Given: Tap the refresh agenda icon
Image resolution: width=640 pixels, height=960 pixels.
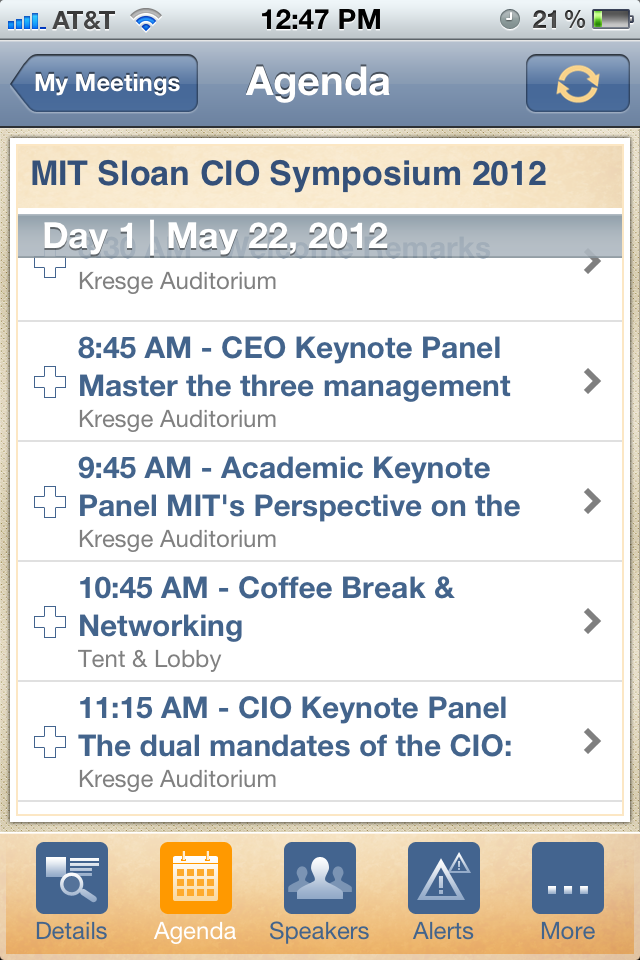Looking at the screenshot, I should point(577,84).
